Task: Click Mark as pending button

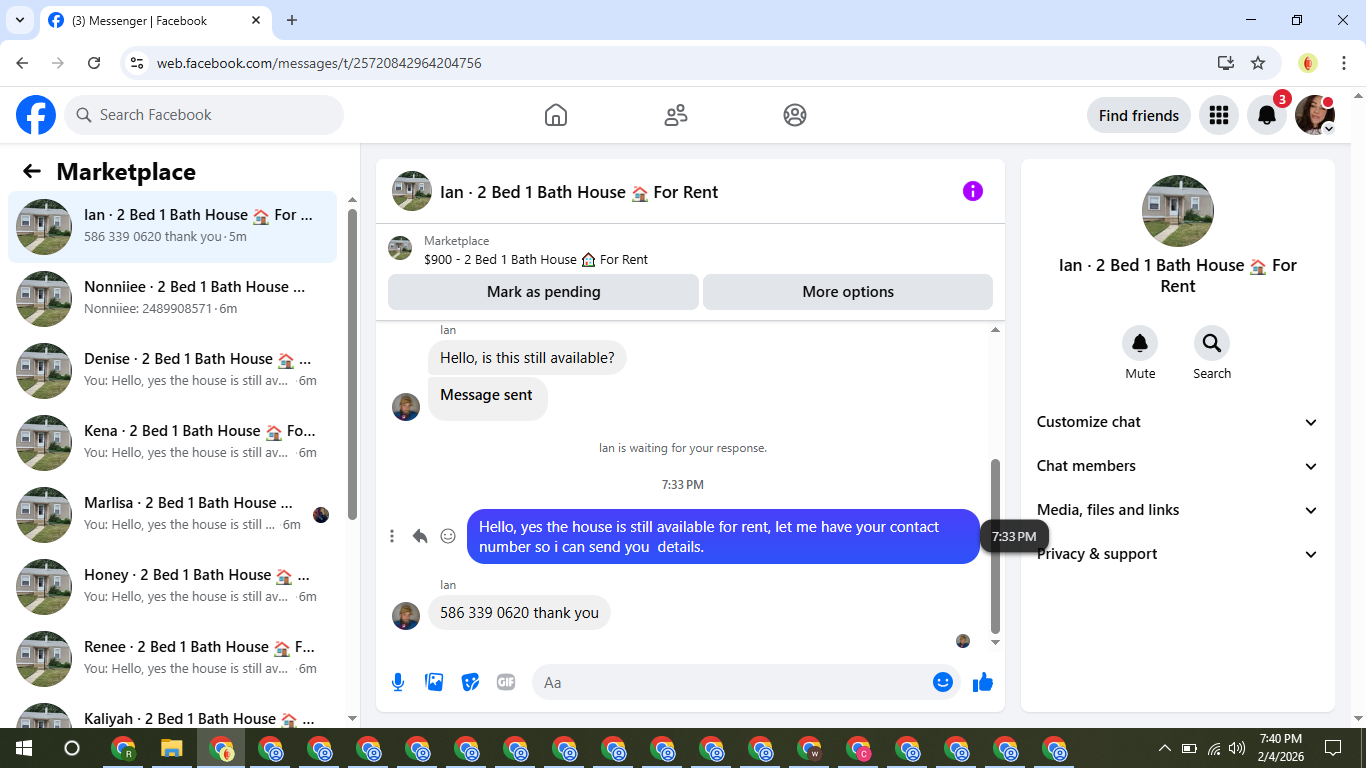Action: click(x=543, y=292)
